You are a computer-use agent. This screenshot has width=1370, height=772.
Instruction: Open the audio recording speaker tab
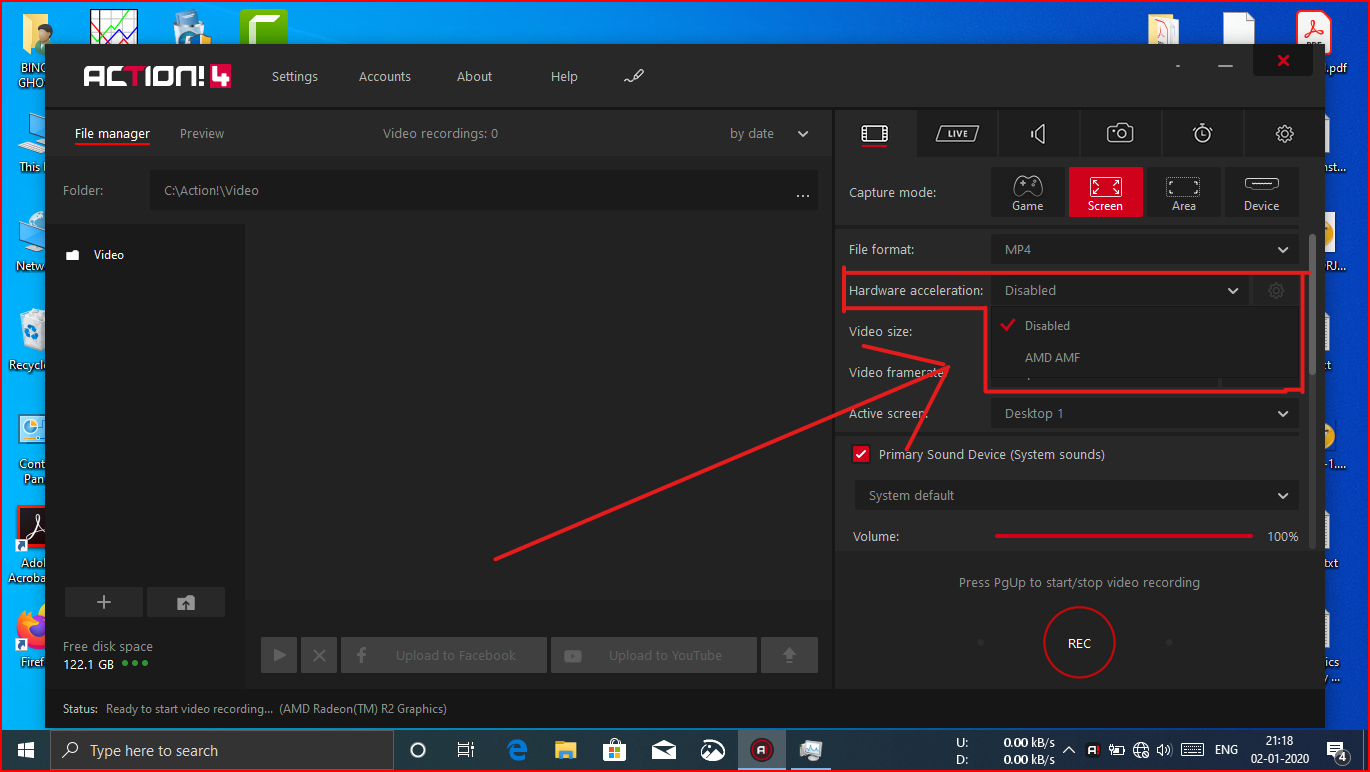tap(1039, 133)
